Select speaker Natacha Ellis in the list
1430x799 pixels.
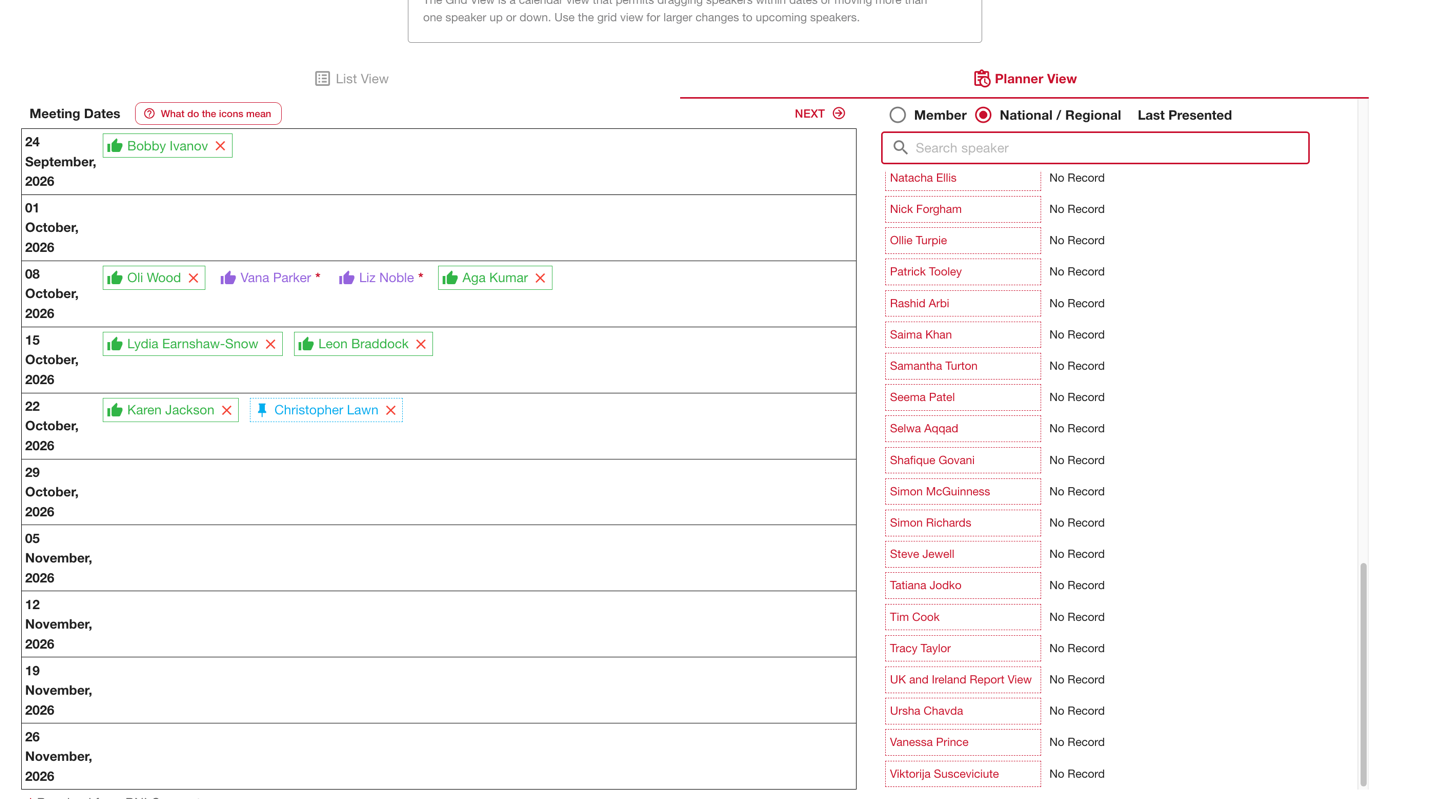pyautogui.click(x=962, y=178)
